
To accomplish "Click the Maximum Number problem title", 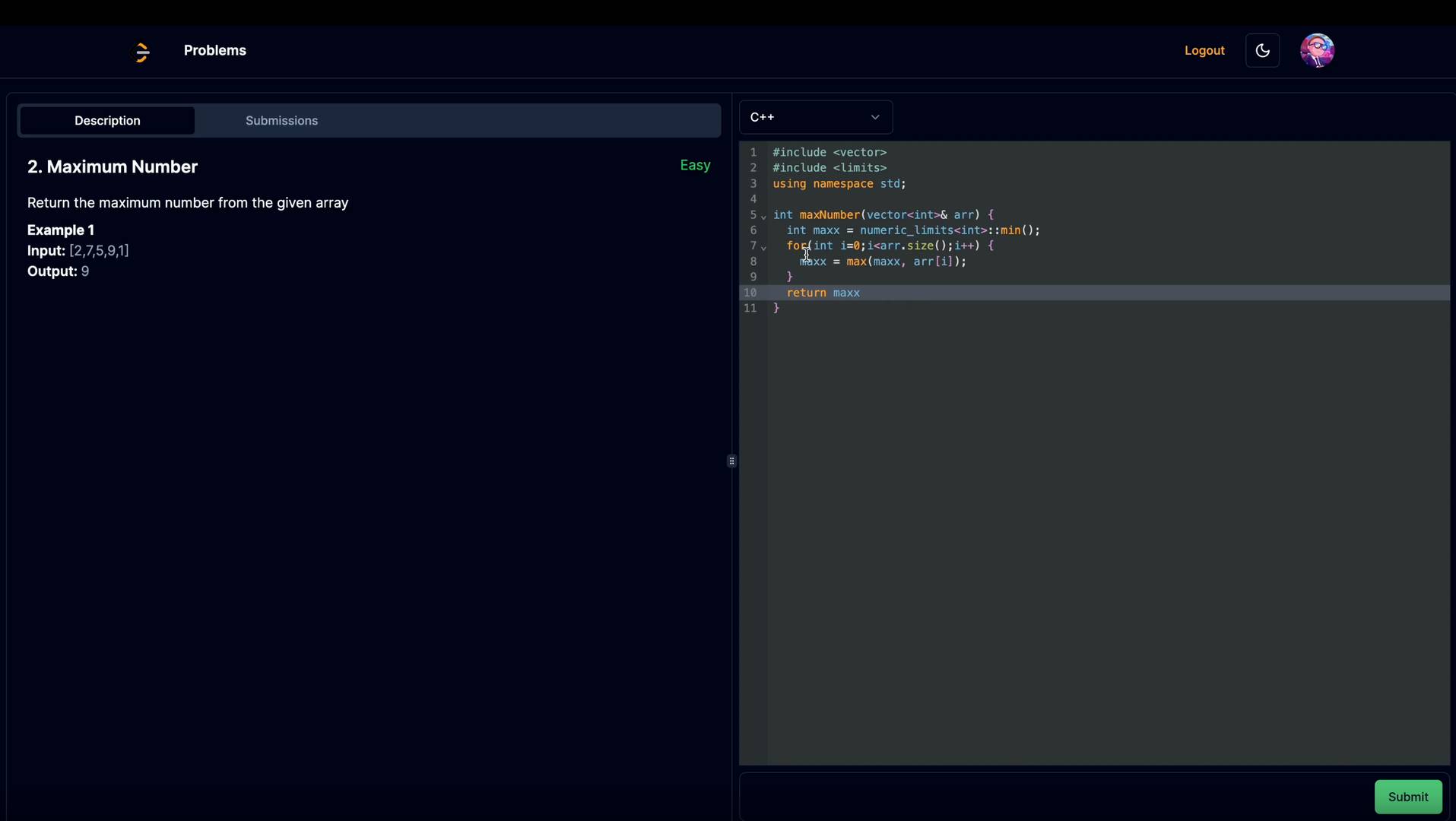I will point(113,167).
